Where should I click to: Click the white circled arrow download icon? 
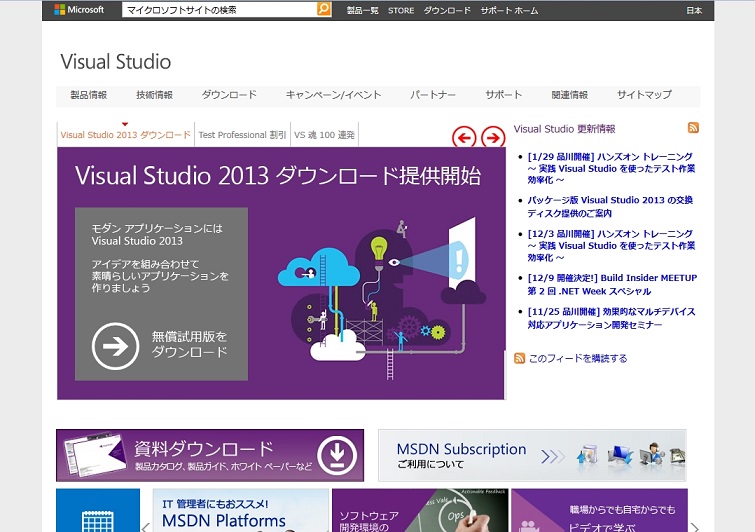115,345
